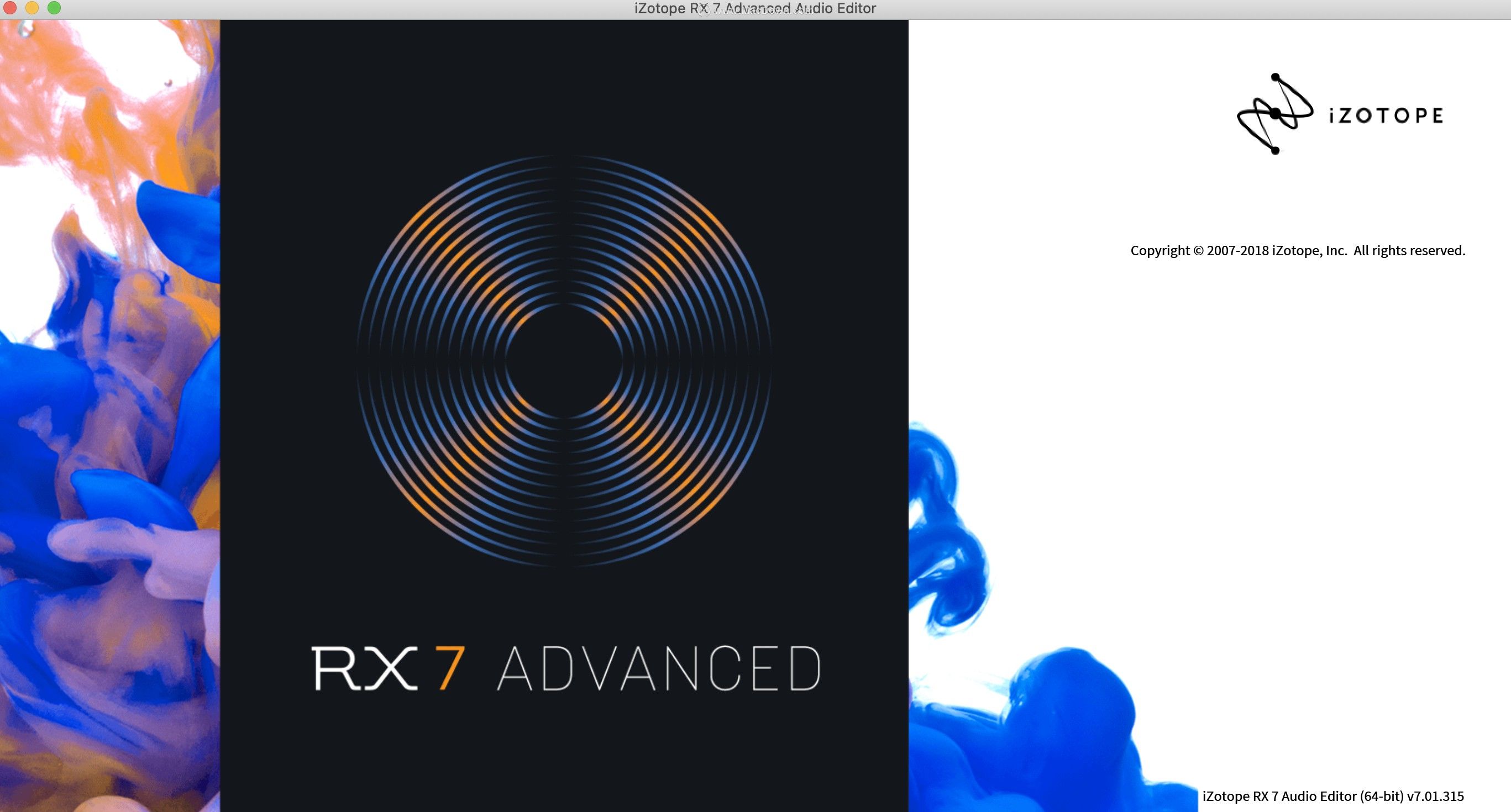
Task: Click the window title 'iZotope RX 7 Advanced Audio Editor'
Action: click(x=755, y=8)
